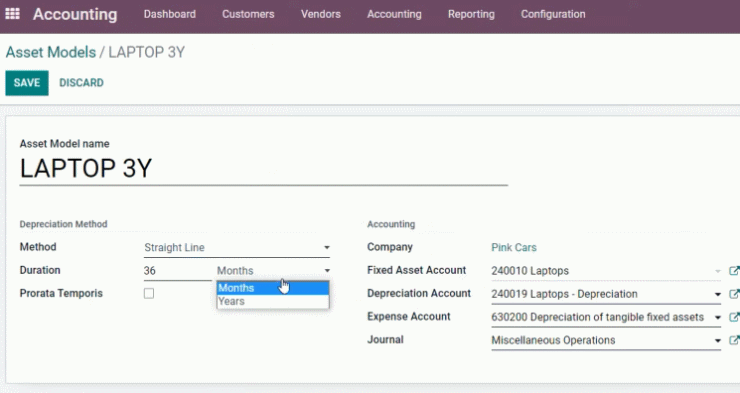Expand the Method Straight Line dropdown
The width and height of the screenshot is (740, 393).
tap(236, 248)
